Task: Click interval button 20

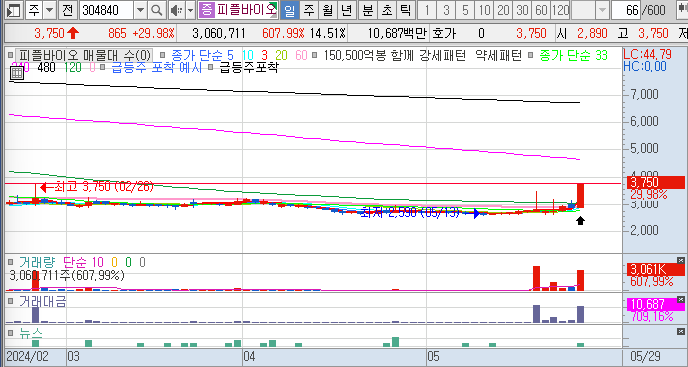Action: pos(503,10)
